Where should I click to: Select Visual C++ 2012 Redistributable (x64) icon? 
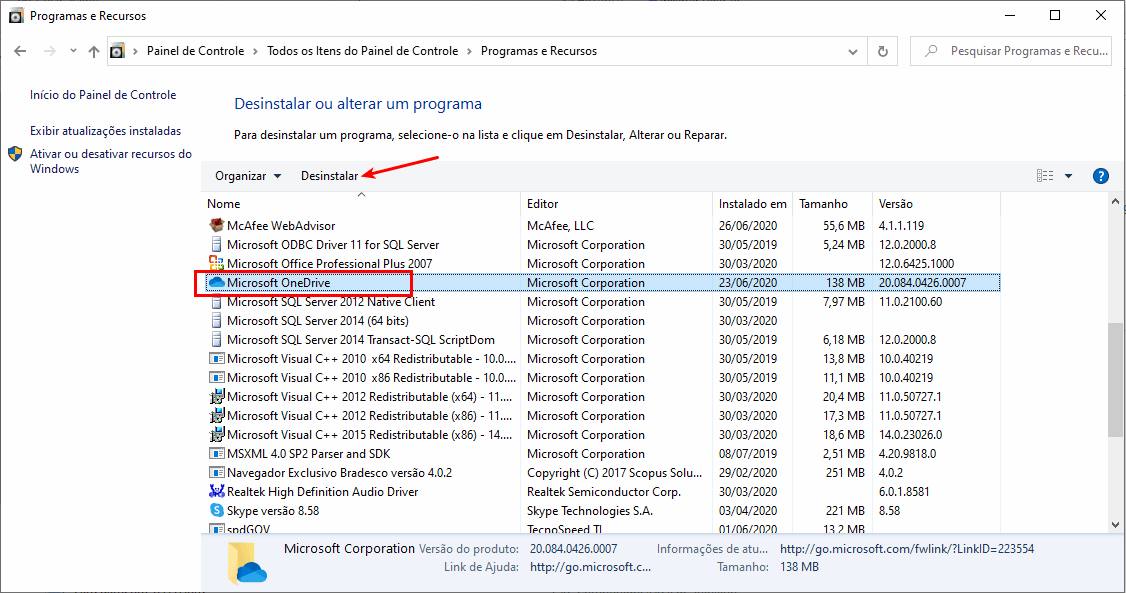(x=216, y=397)
